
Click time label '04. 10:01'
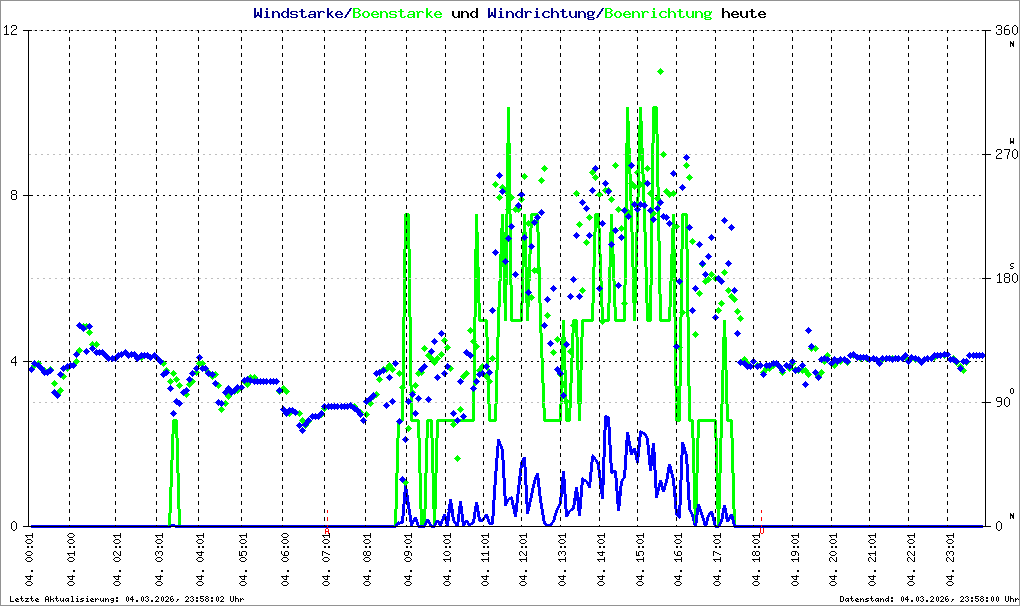447,560
